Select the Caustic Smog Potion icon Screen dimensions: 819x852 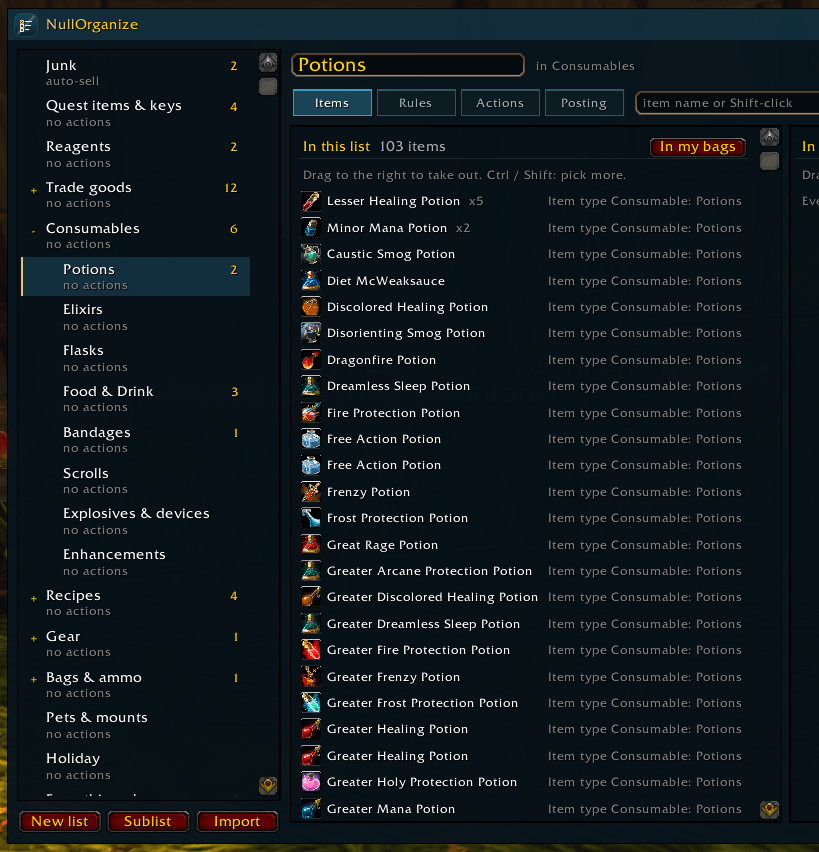311,254
